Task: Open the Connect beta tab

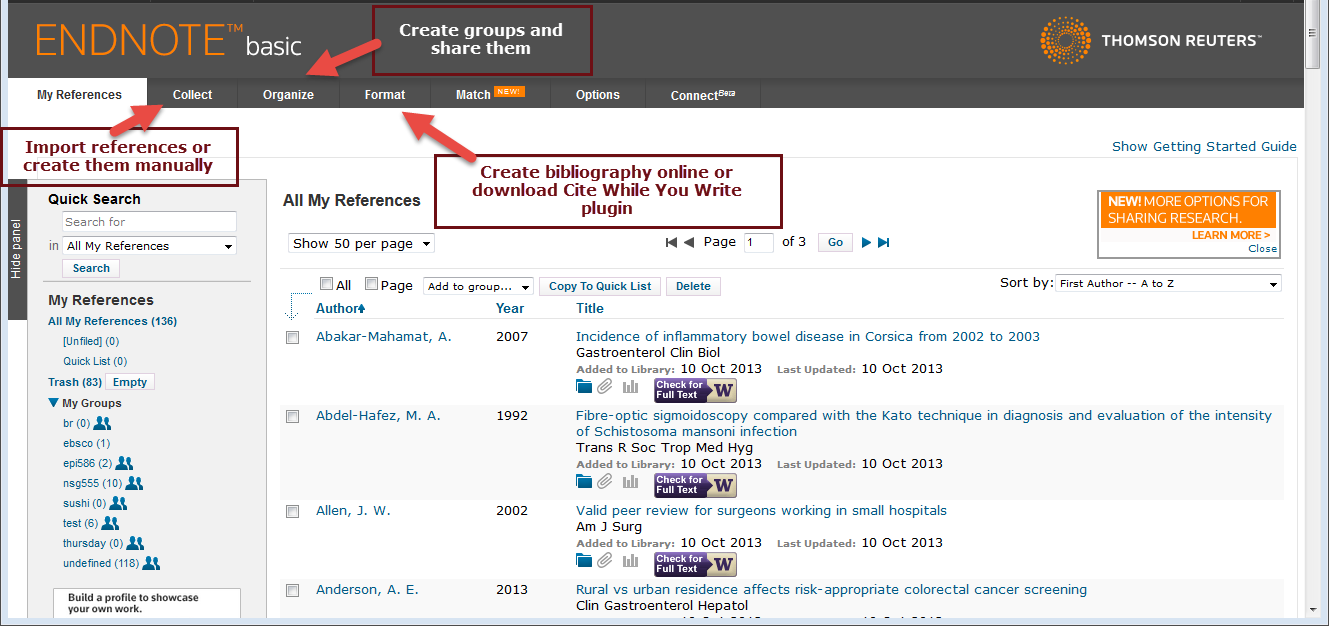Action: pyautogui.click(x=703, y=95)
